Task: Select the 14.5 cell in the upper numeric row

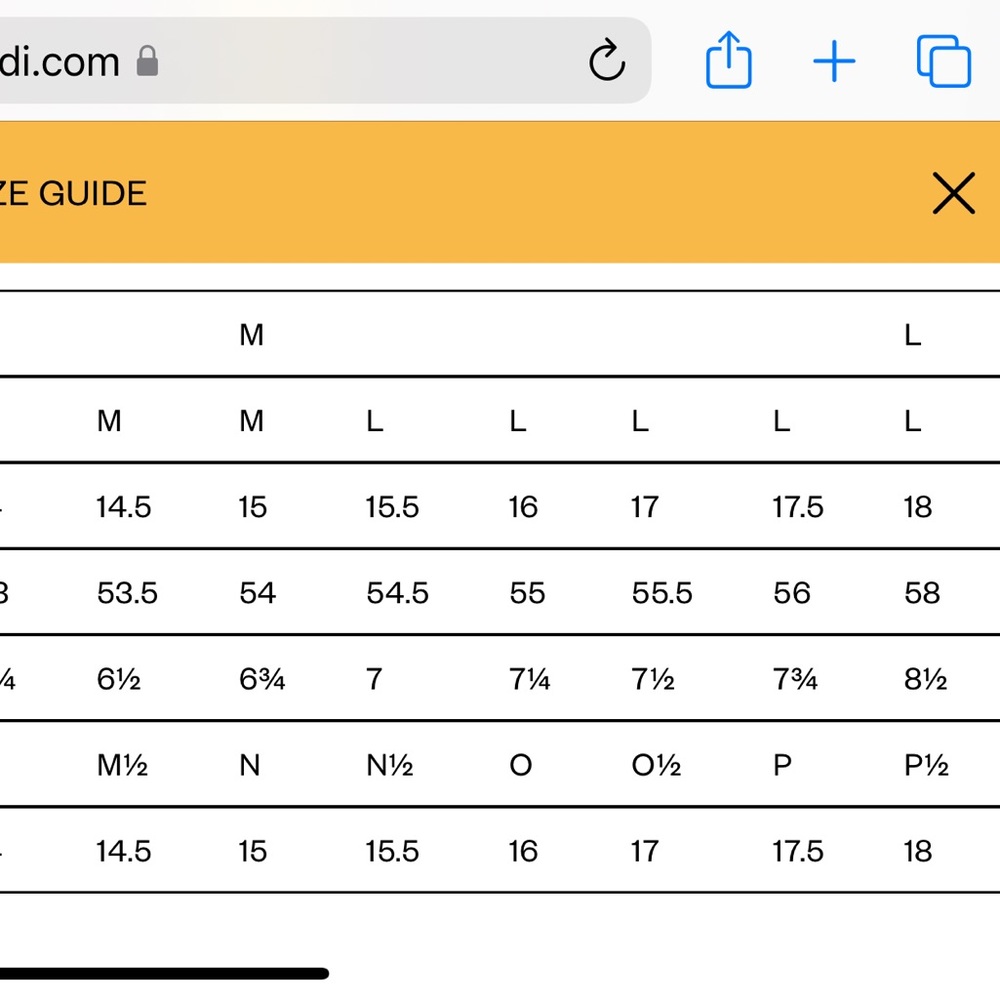Action: click(124, 507)
